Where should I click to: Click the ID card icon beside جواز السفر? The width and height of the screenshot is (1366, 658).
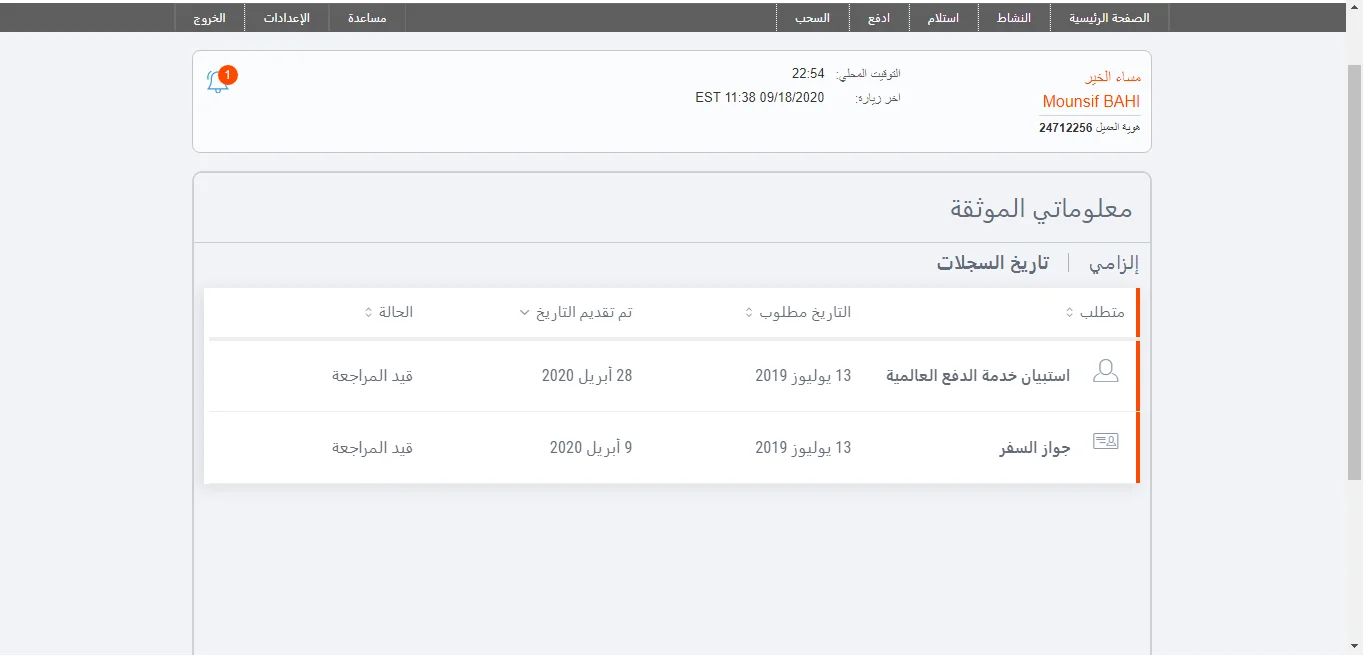[1105, 441]
